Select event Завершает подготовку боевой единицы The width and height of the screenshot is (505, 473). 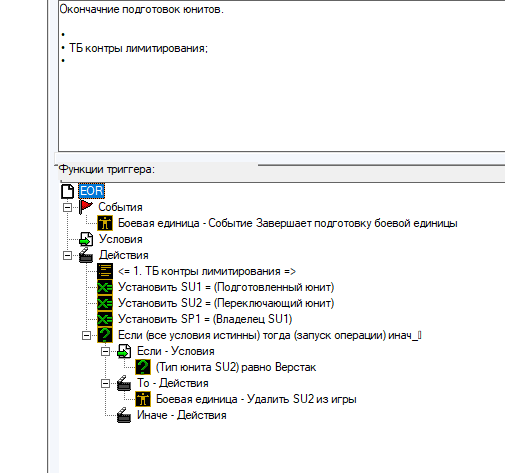coord(288,223)
